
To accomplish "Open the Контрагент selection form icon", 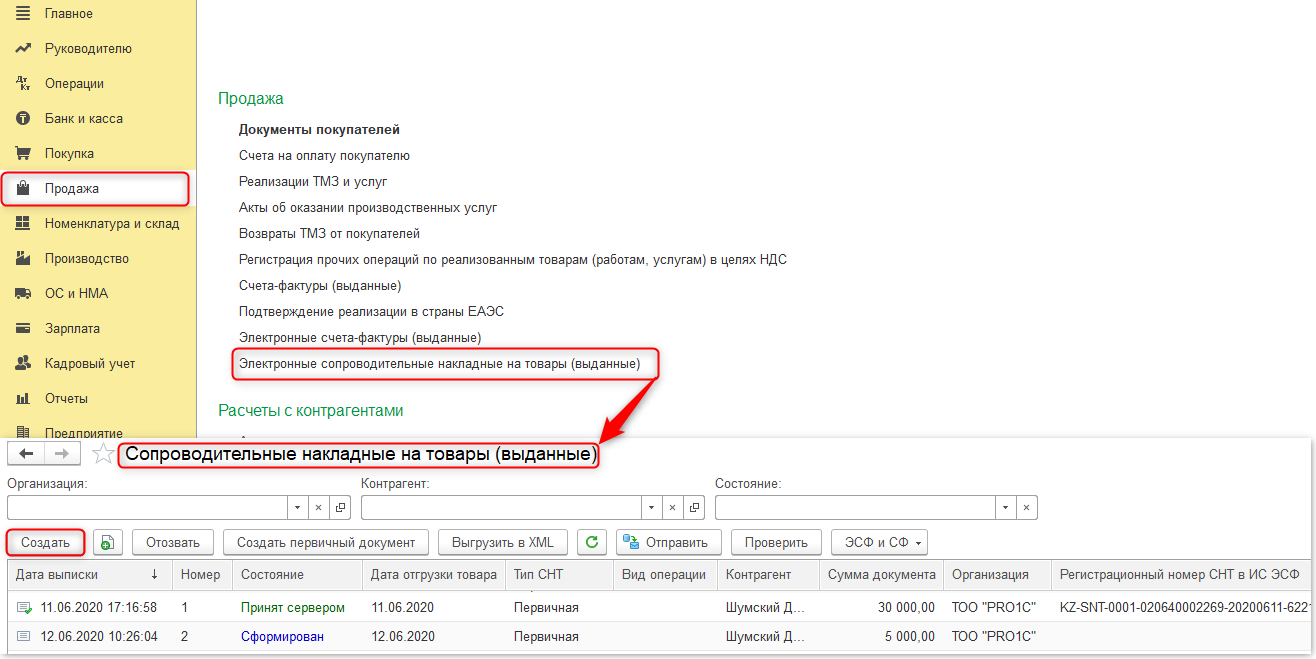I will tap(694, 507).
